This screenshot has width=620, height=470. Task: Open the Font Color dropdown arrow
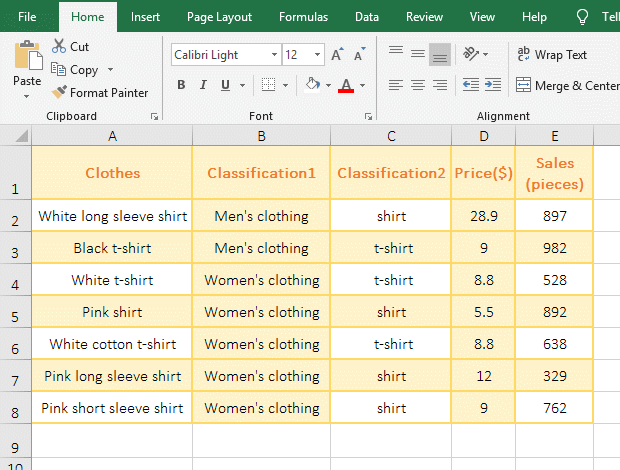(362, 85)
